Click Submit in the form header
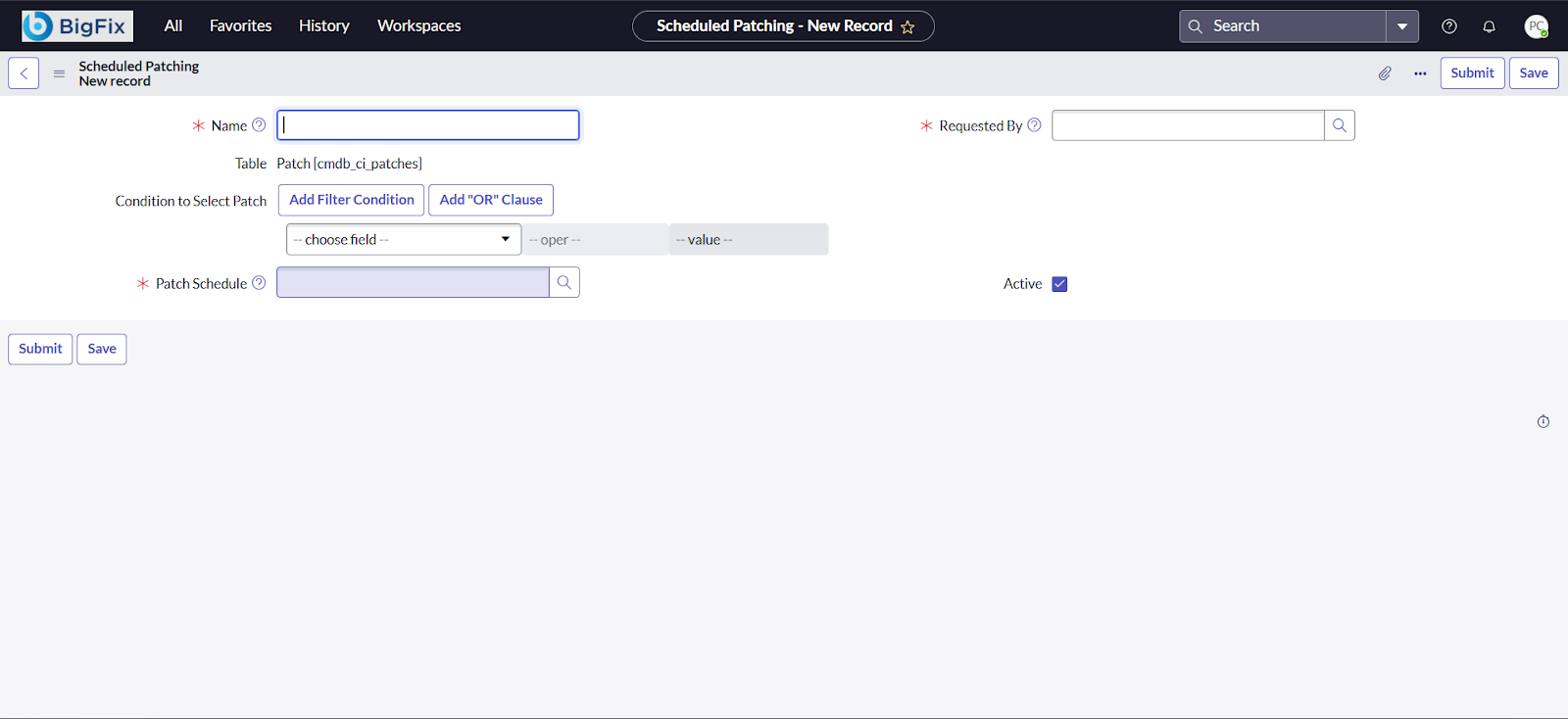This screenshot has height=719, width=1568. click(x=1473, y=73)
